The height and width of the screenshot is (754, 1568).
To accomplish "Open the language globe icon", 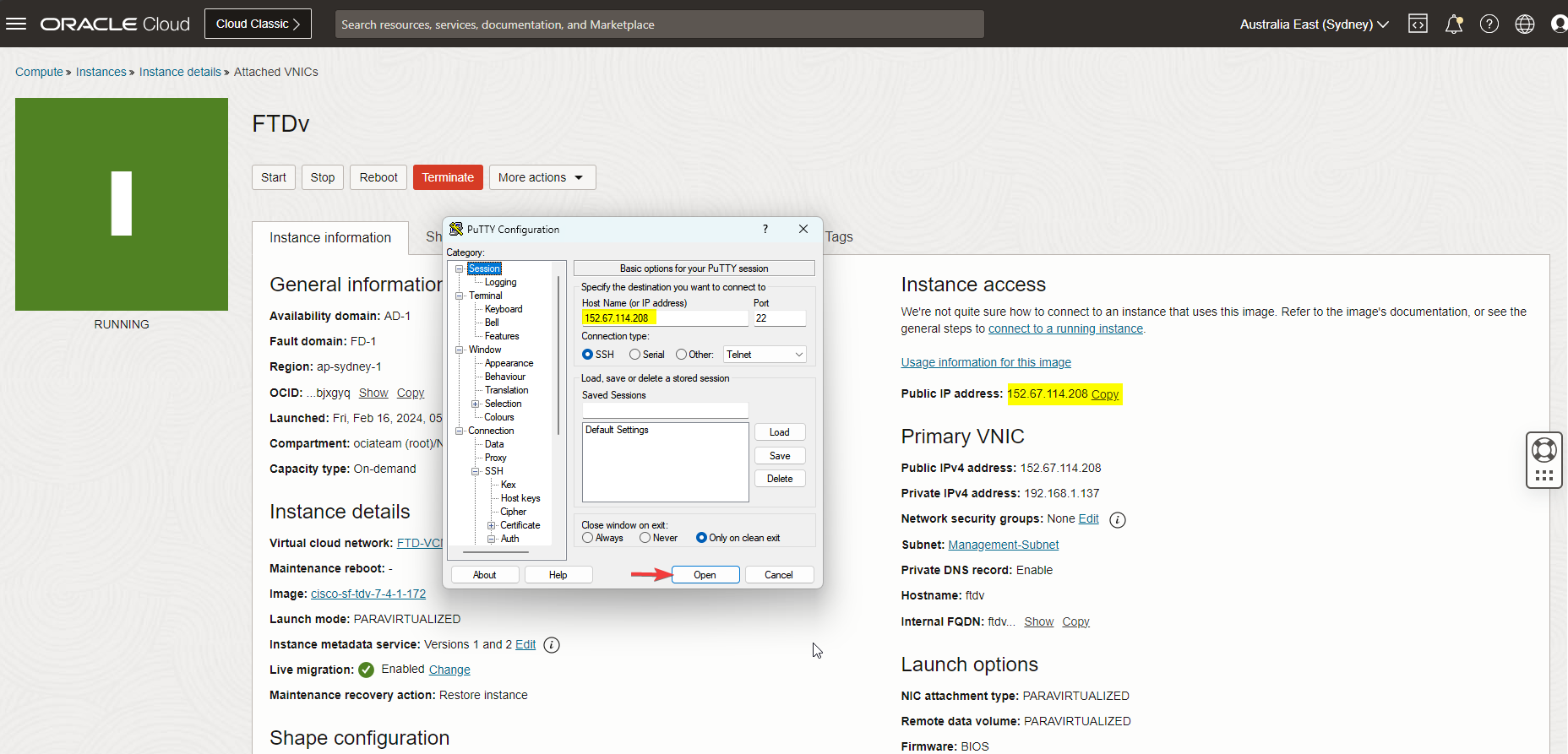I will [x=1525, y=24].
